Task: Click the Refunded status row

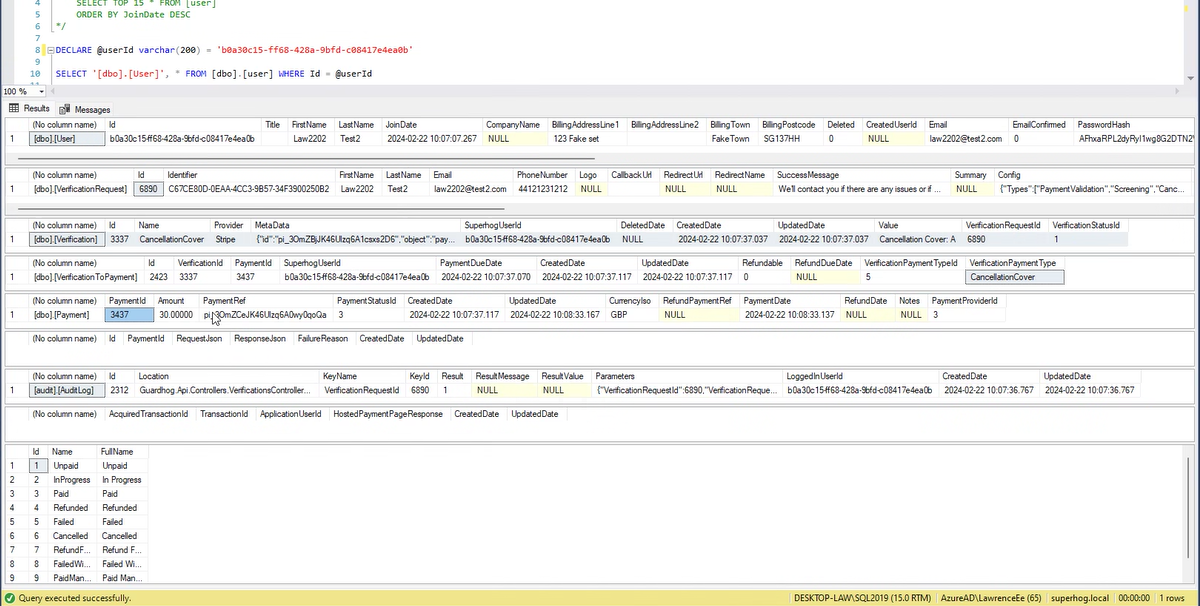Action: (71, 507)
